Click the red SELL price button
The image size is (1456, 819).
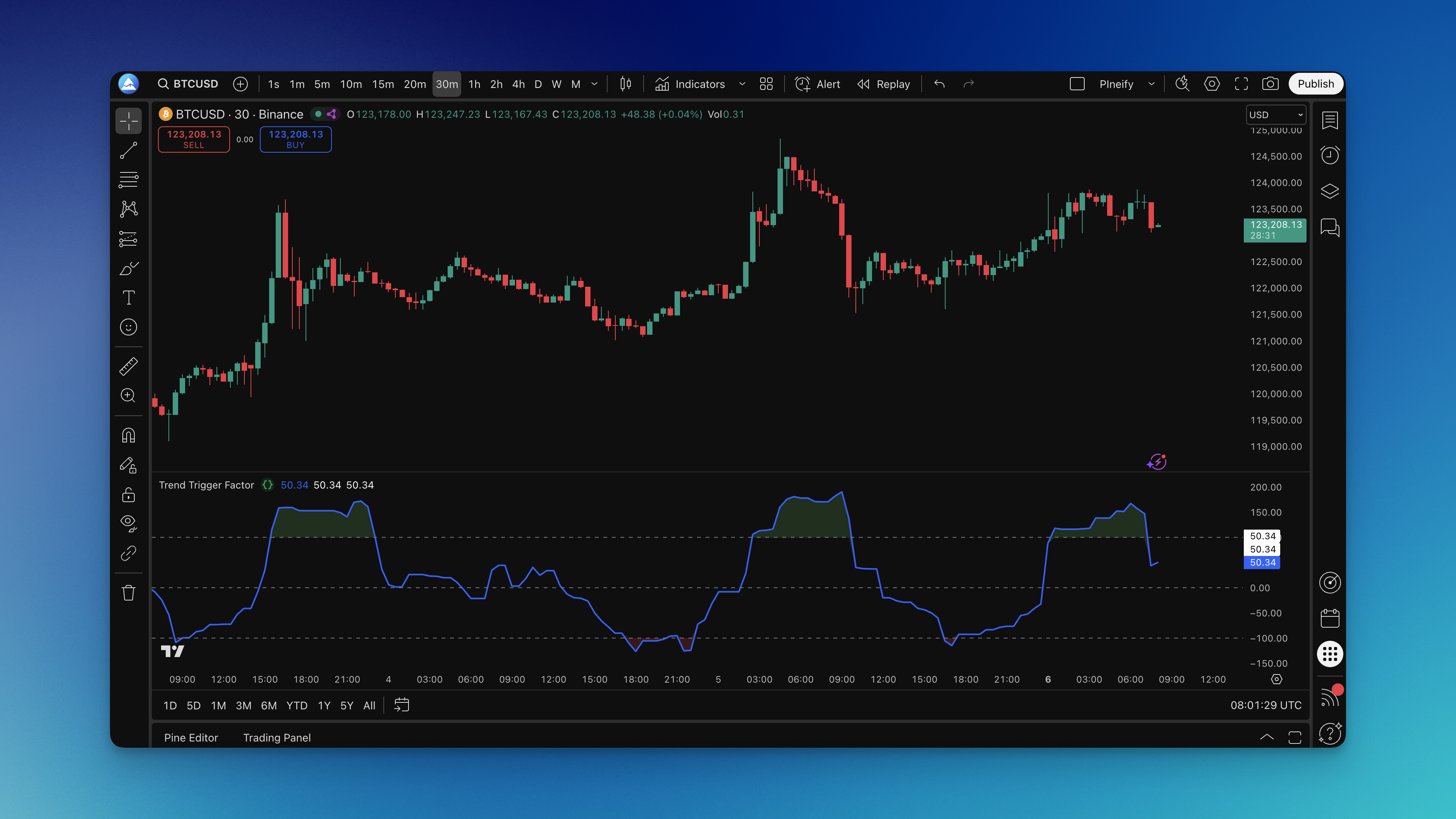point(193,139)
